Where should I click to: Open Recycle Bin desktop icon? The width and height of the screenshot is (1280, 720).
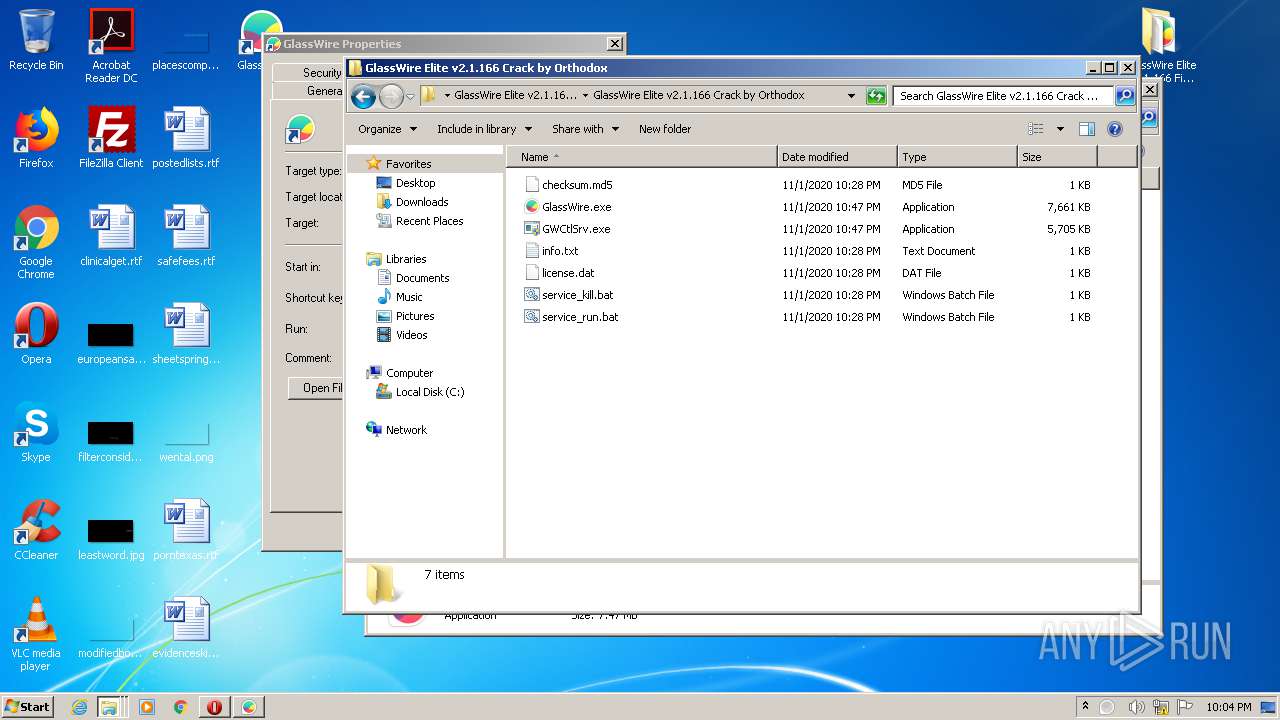(36, 40)
